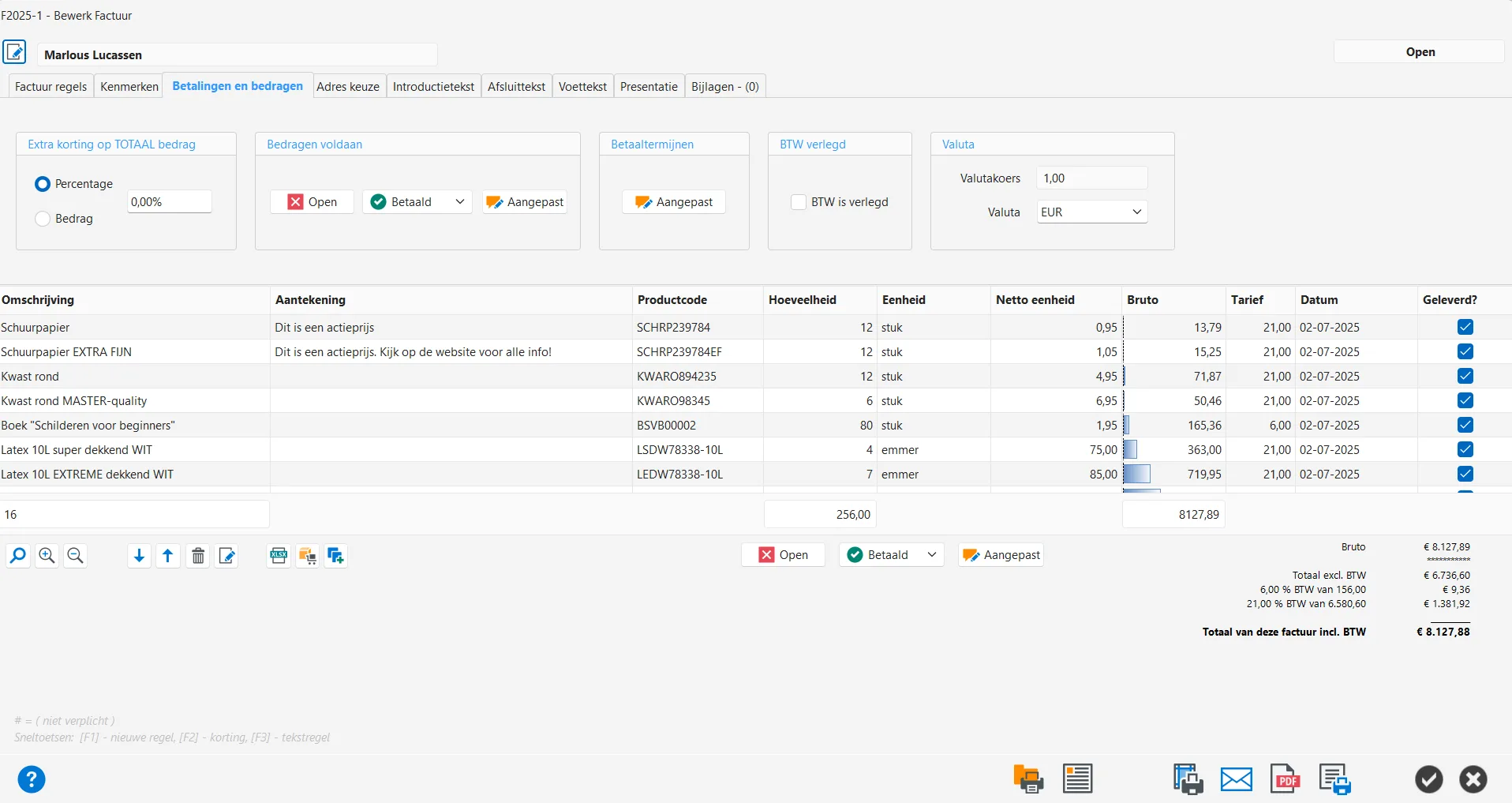This screenshot has height=803, width=1512.
Task: Cancel with the black X button
Action: point(1473,779)
